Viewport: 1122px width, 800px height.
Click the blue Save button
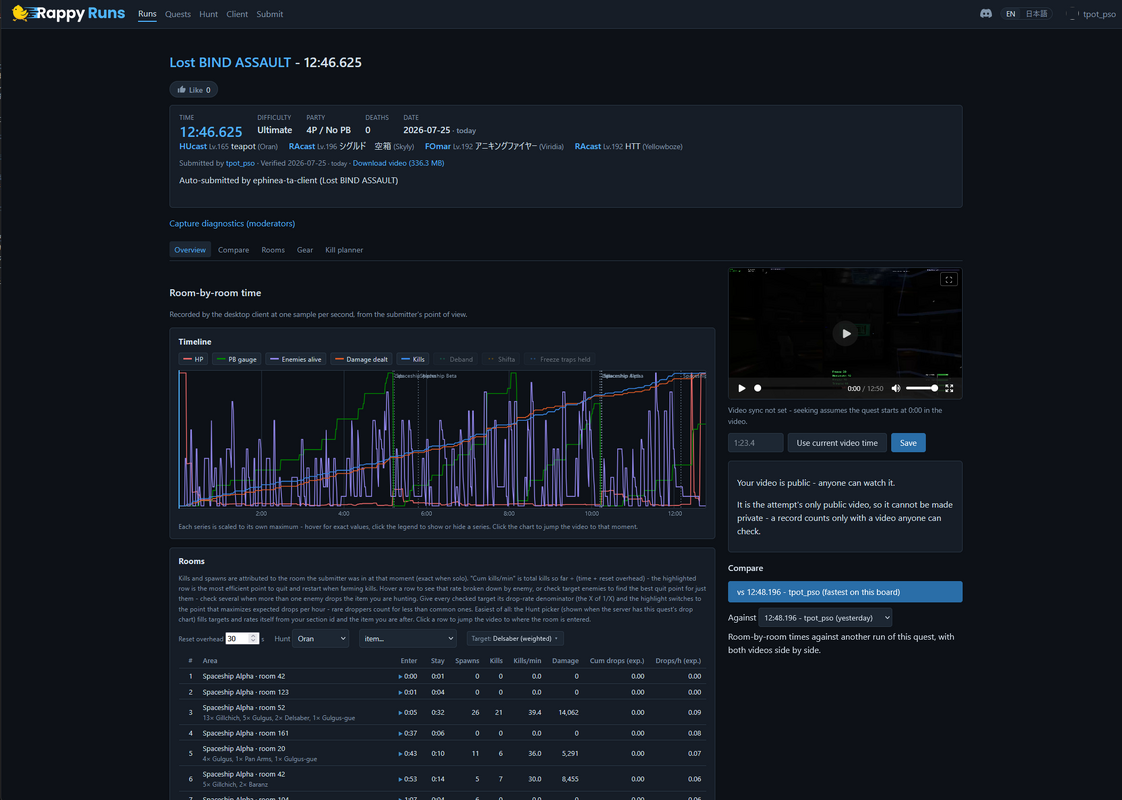pyautogui.click(x=908, y=443)
